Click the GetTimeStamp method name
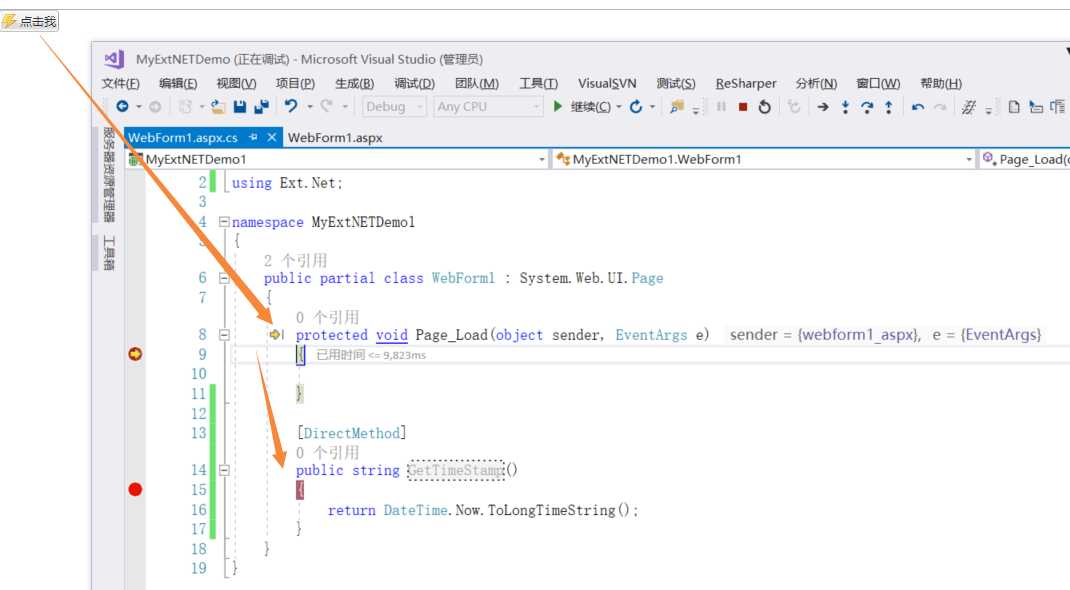1070x590 pixels. 456,470
